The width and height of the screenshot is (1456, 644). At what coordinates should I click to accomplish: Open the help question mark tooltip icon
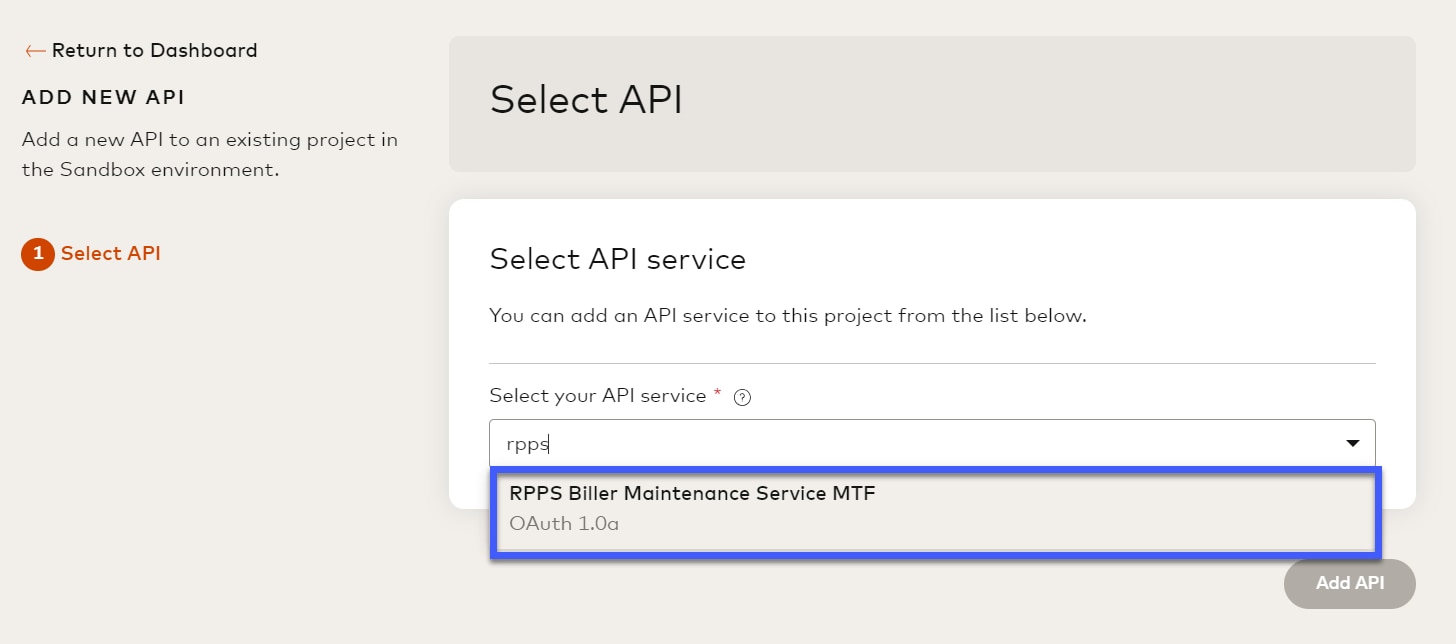pyautogui.click(x=742, y=397)
